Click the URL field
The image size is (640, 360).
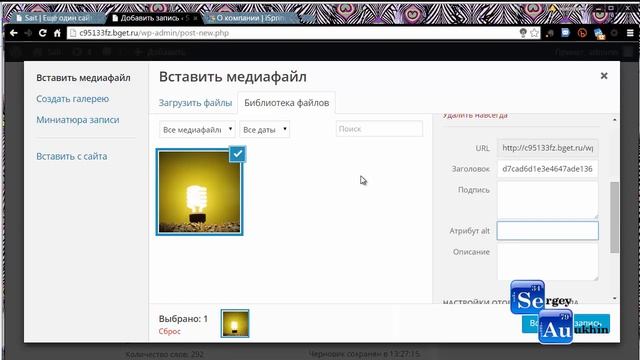point(547,148)
